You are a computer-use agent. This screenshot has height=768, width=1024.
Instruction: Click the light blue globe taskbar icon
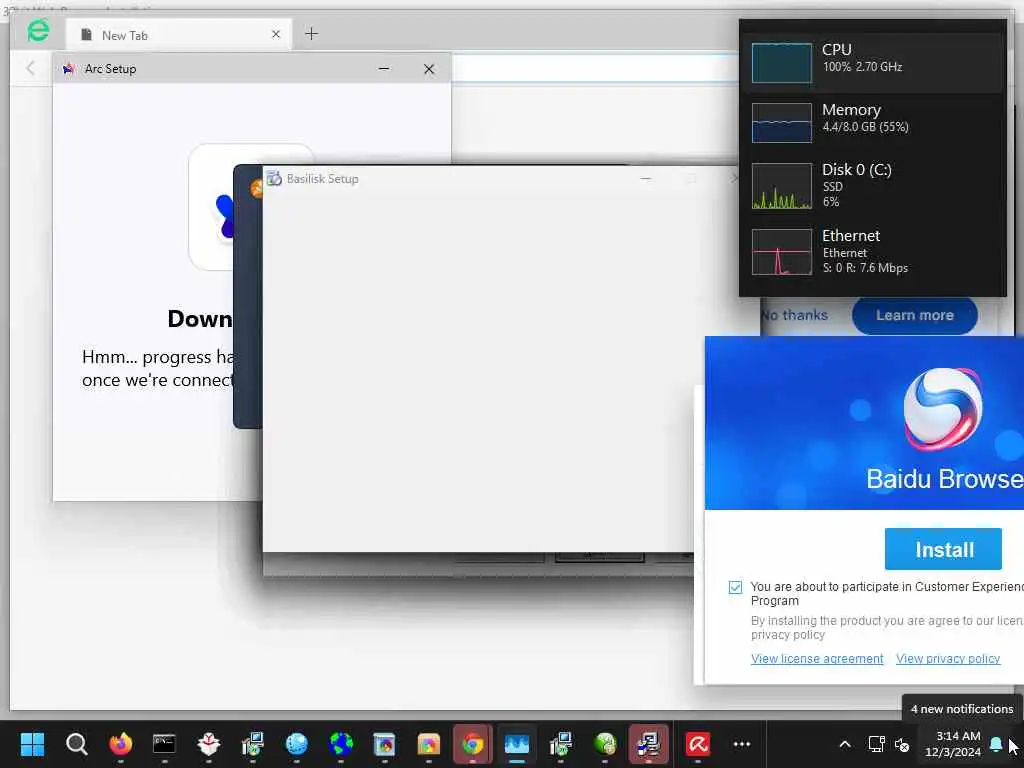coord(296,744)
